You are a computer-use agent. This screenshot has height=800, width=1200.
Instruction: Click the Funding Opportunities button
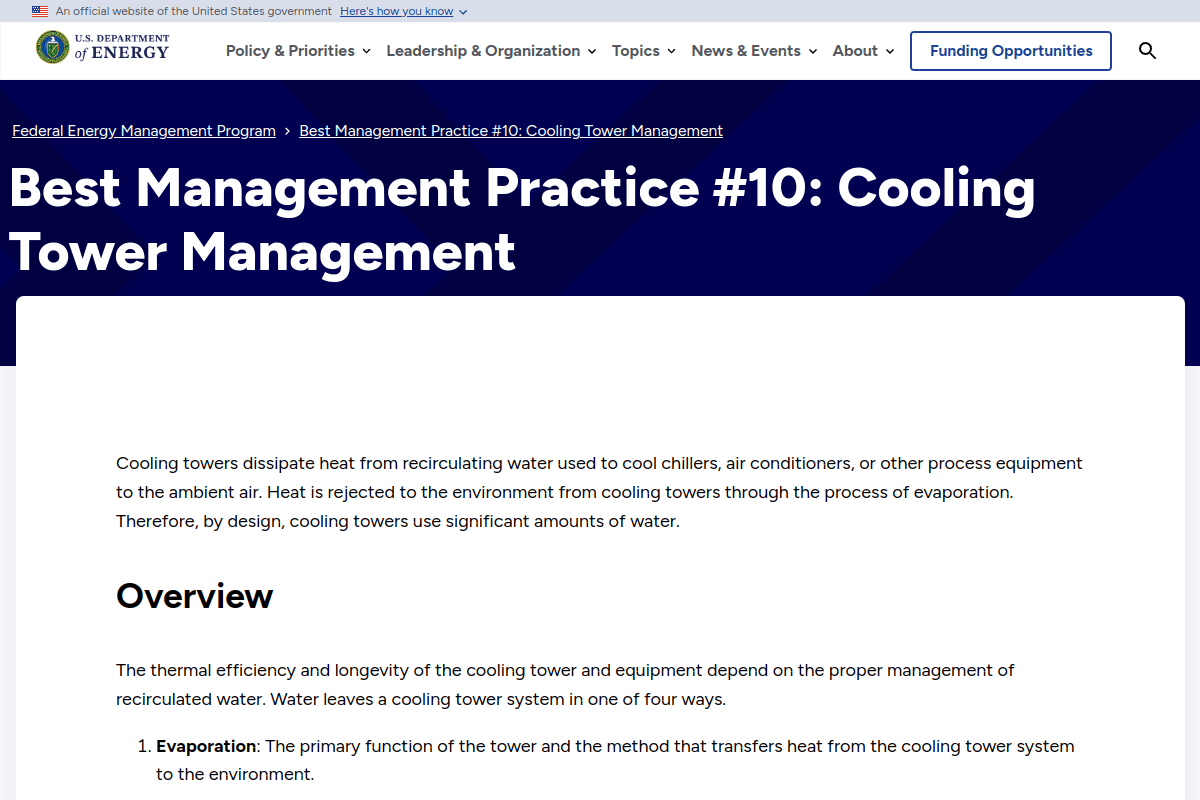pyautogui.click(x=1011, y=51)
